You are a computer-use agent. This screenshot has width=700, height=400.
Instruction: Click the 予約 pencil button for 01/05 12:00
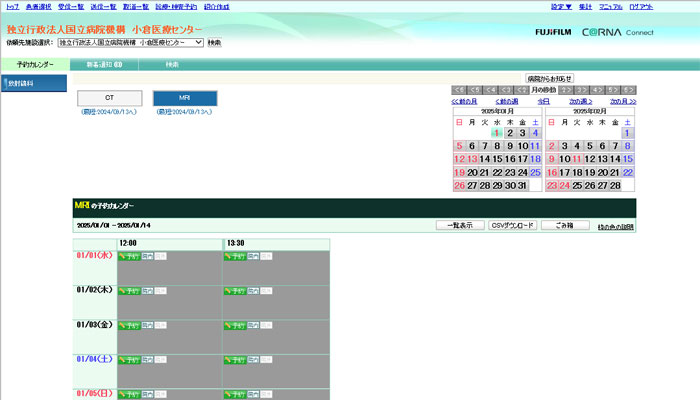129,395
